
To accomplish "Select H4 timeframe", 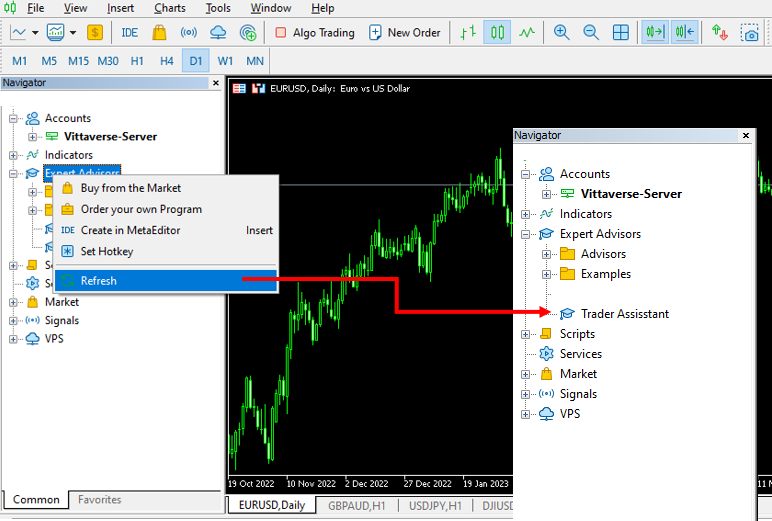I will [x=166, y=61].
